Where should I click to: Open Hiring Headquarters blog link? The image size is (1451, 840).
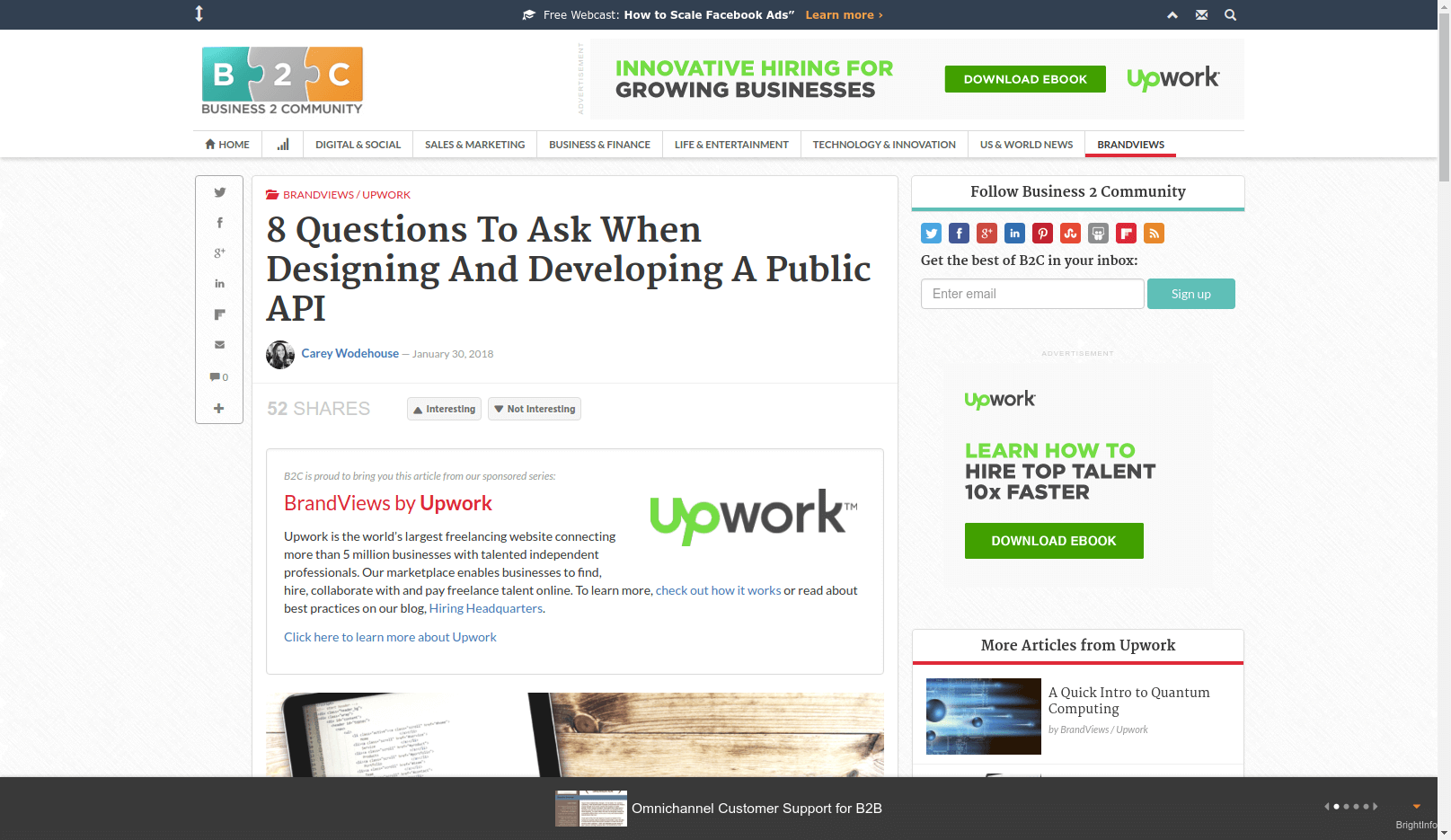click(x=486, y=608)
